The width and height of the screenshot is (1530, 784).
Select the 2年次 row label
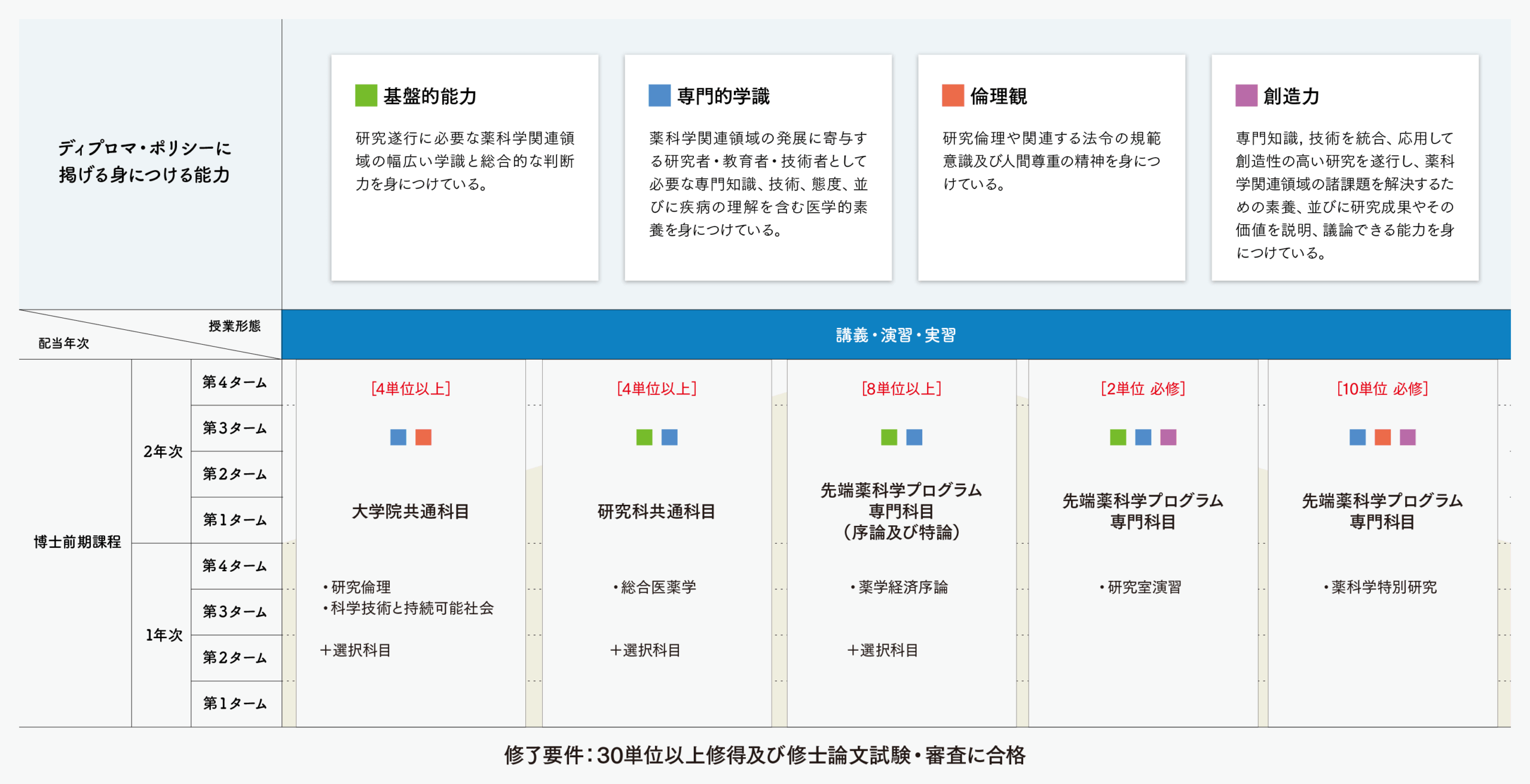(163, 451)
